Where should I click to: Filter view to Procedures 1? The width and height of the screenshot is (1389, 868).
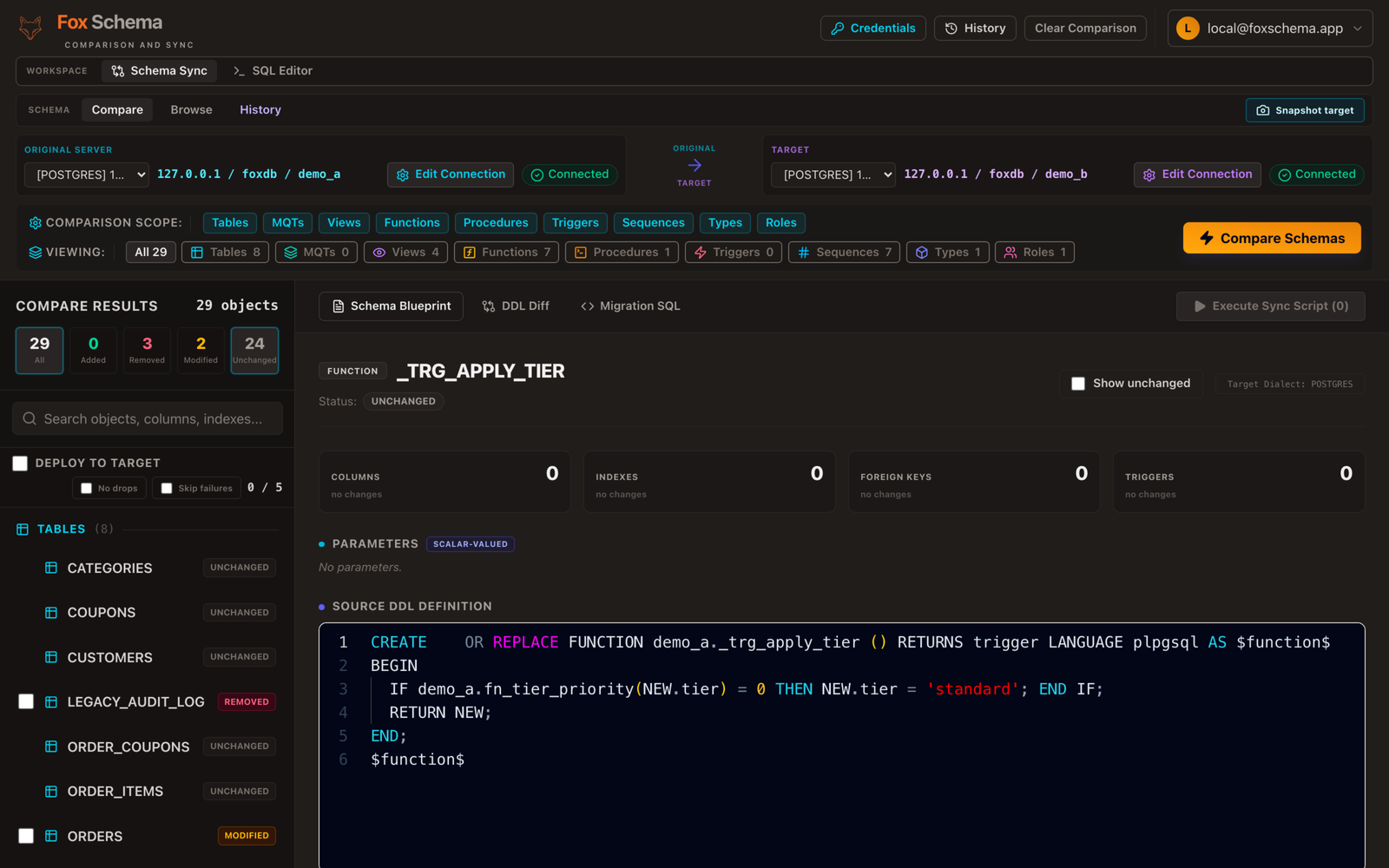622,253
